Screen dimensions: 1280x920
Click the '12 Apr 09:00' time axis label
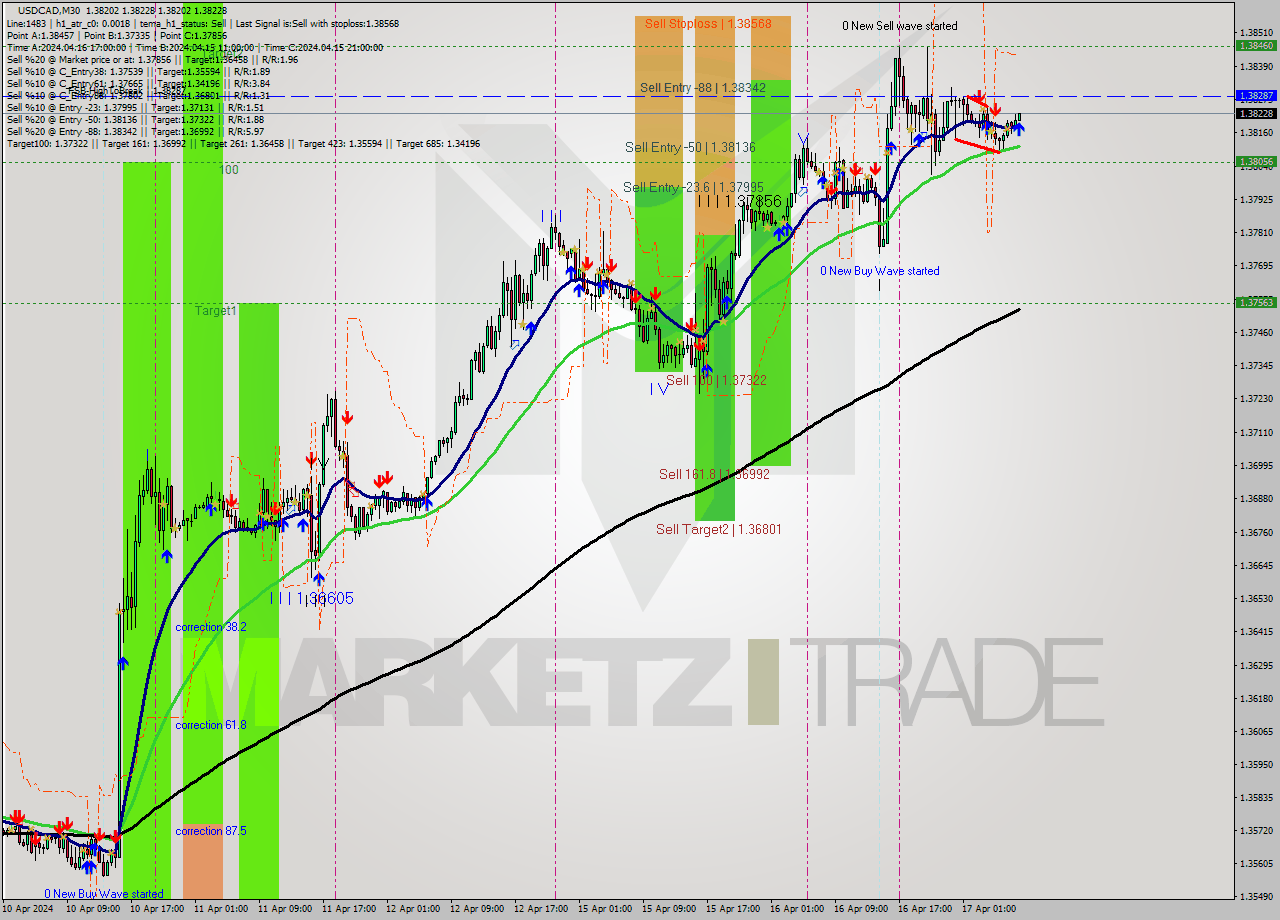click(478, 909)
